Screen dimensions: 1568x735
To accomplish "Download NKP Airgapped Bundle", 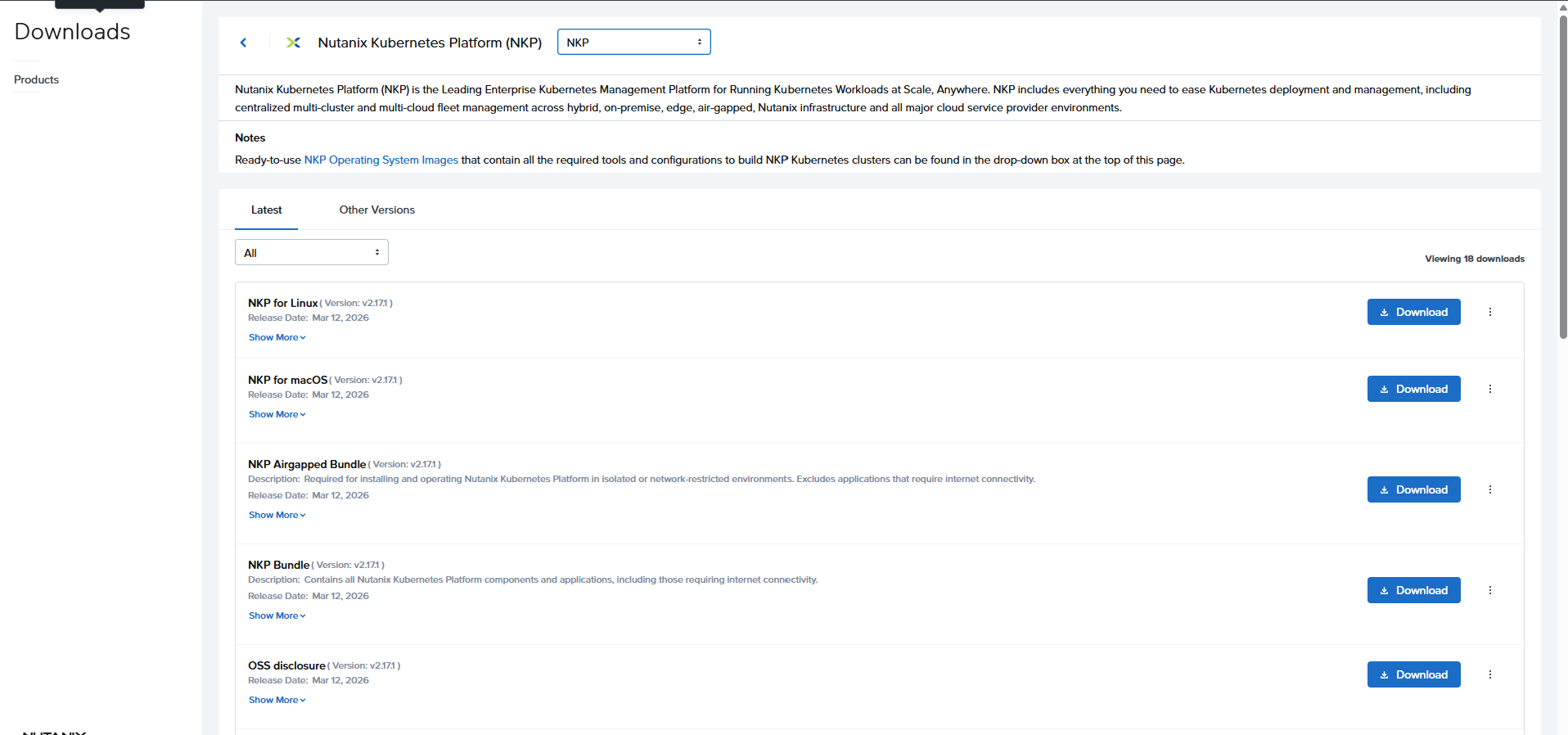I will click(1413, 489).
